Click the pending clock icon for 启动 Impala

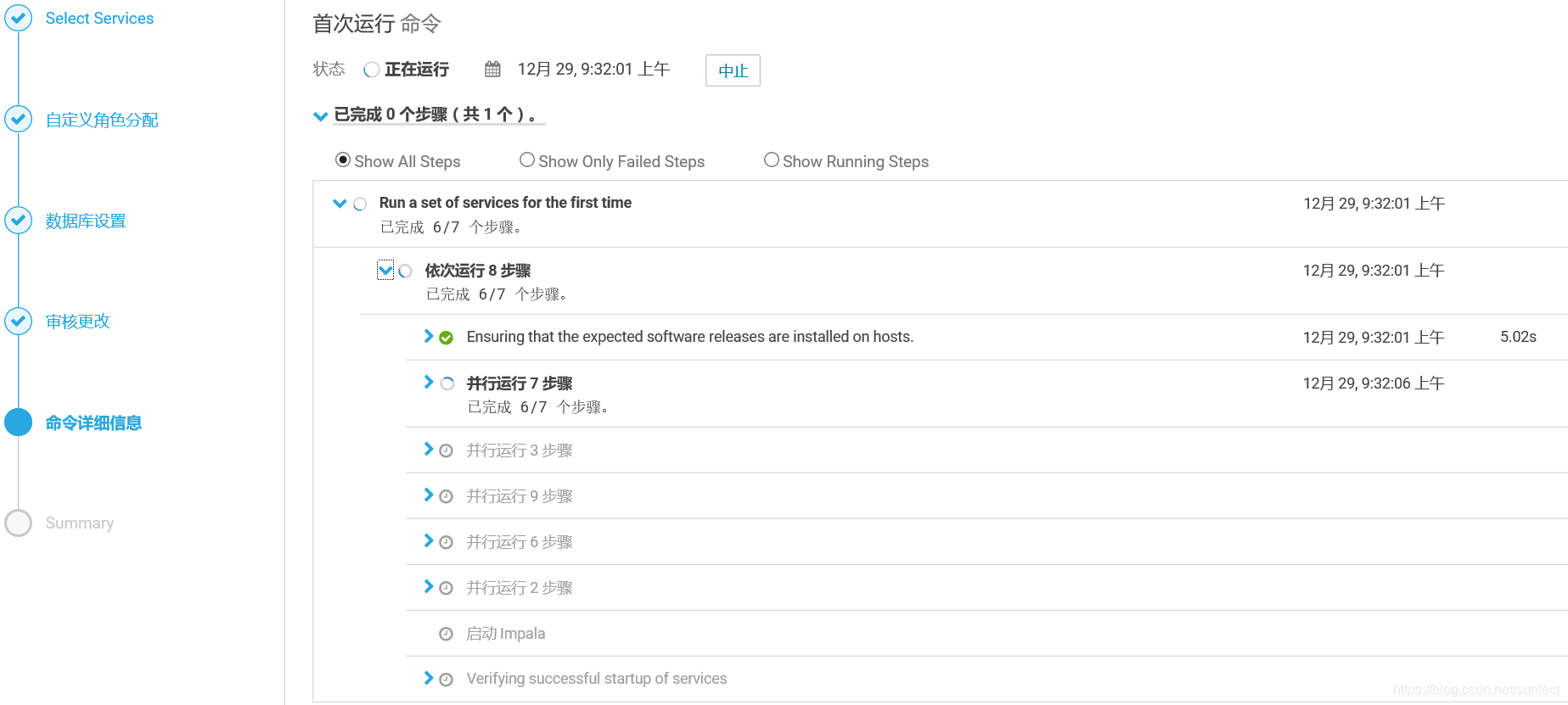tap(446, 634)
